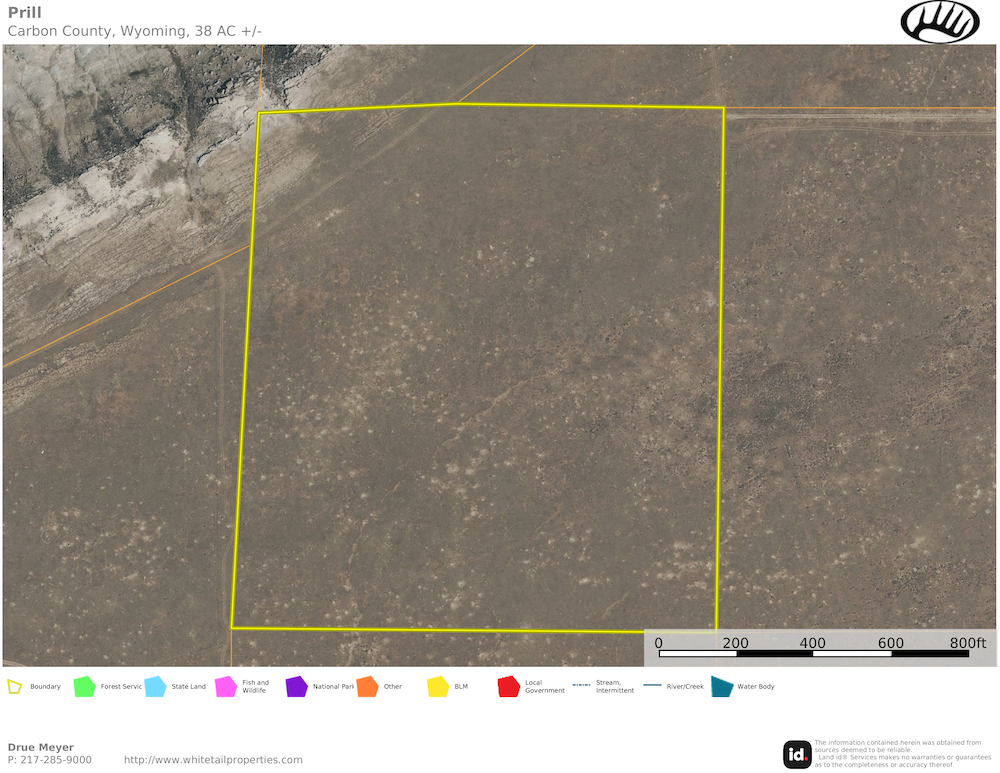This screenshot has width=1000, height=773.
Task: Click the phone number 217-285-9000
Action: click(55, 760)
